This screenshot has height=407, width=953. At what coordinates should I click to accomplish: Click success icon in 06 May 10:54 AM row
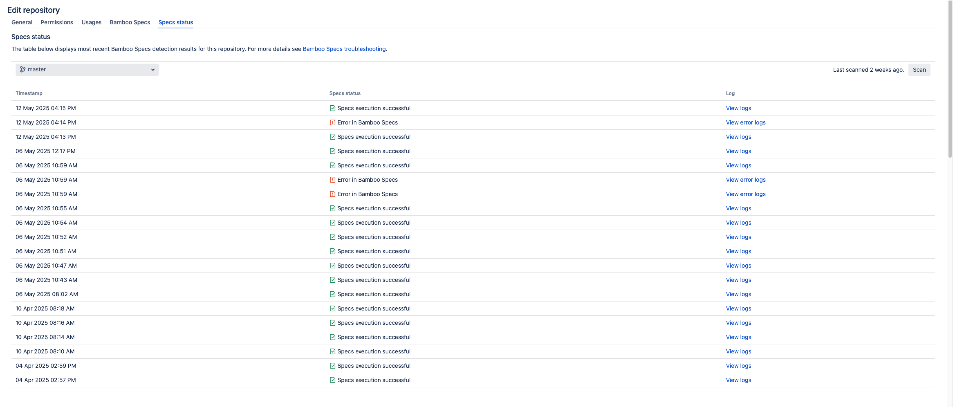tap(332, 222)
